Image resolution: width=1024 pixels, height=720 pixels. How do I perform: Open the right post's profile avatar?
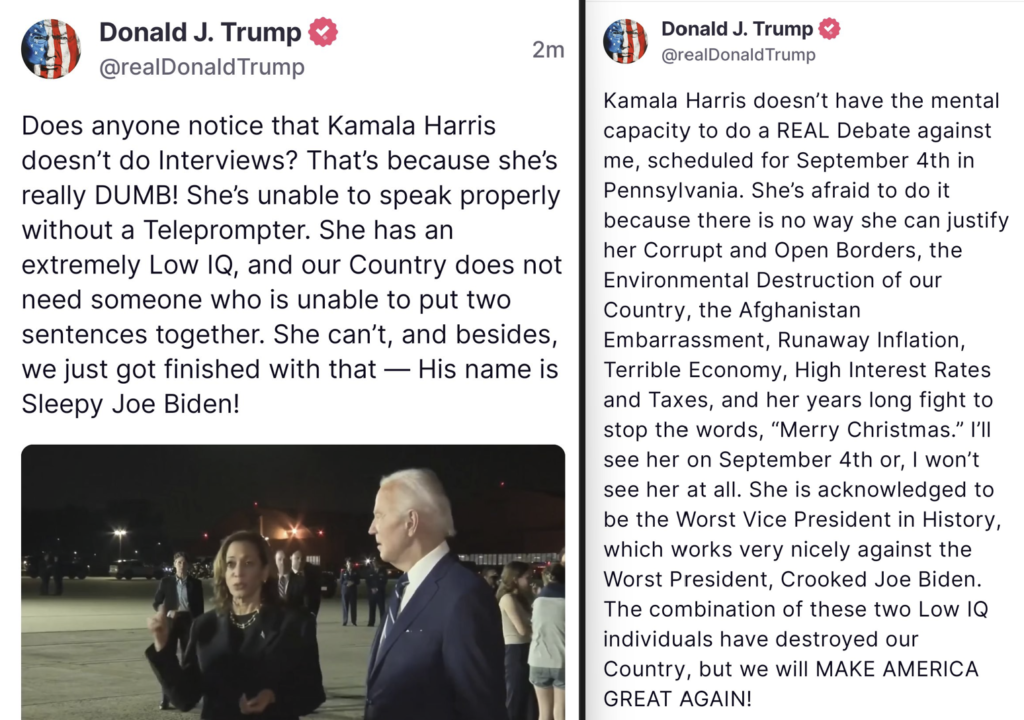click(625, 41)
